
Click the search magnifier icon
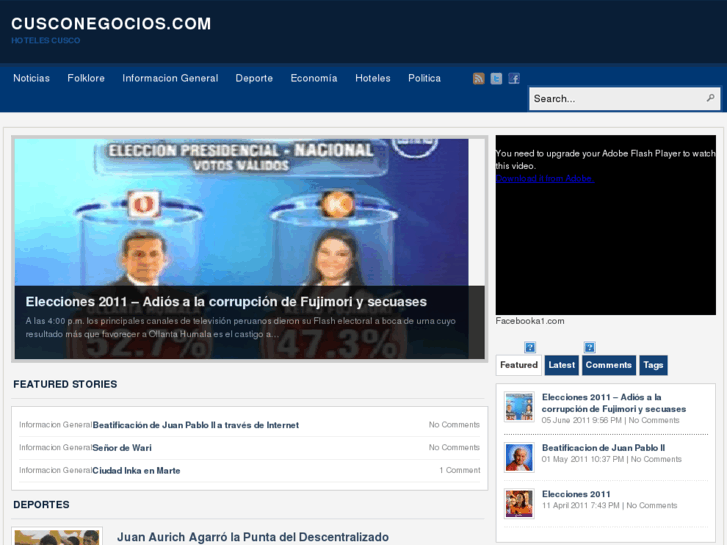click(710, 98)
